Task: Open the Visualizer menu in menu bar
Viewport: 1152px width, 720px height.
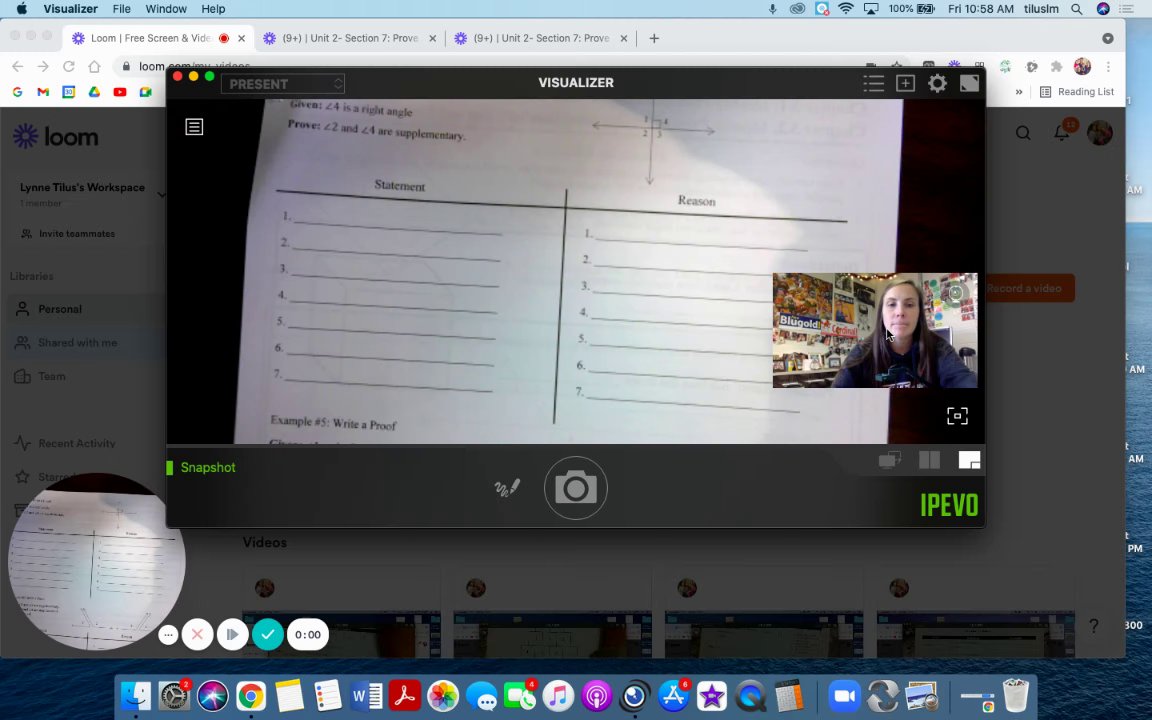Action: (x=71, y=9)
